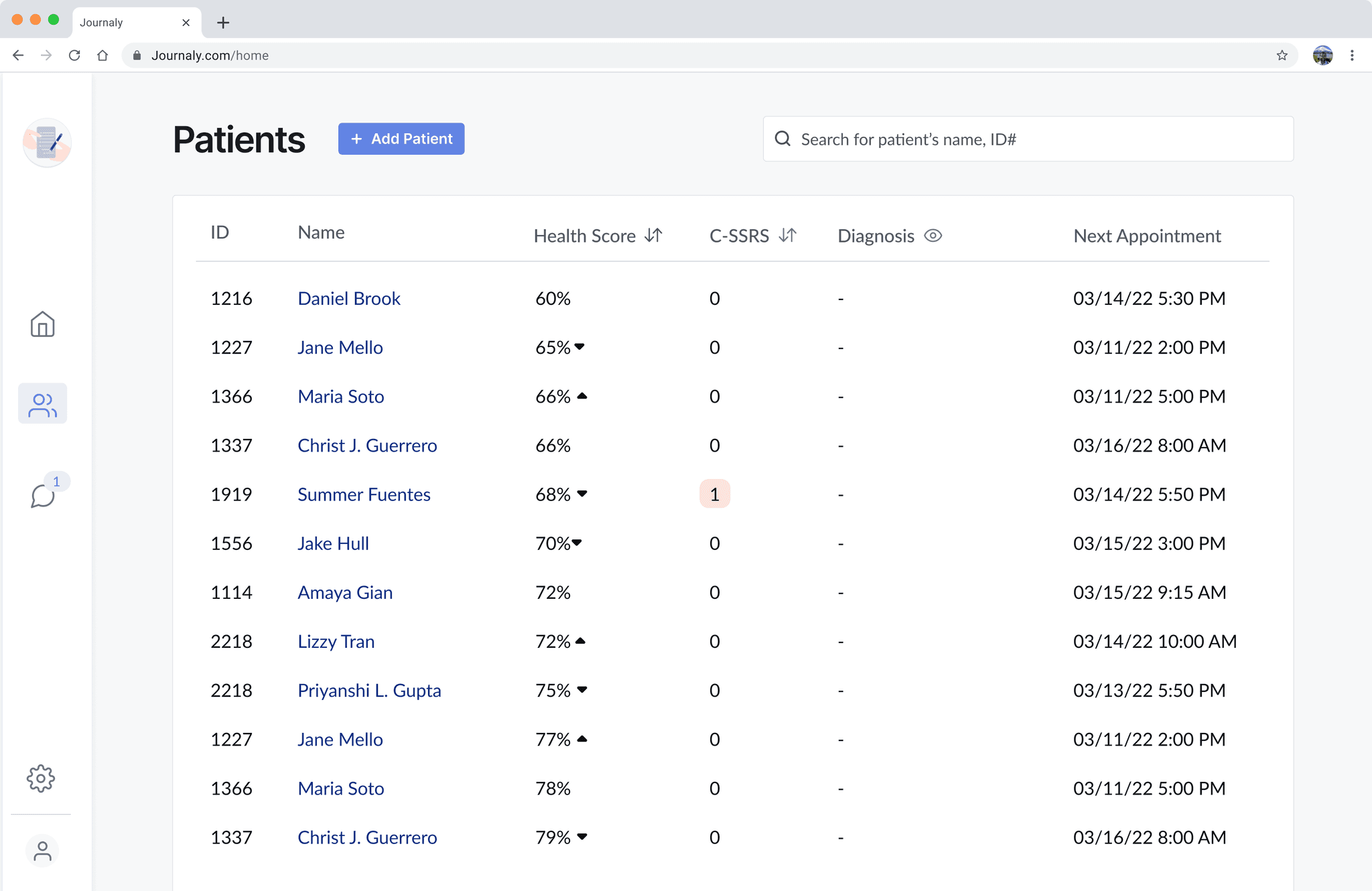Image resolution: width=1372 pixels, height=891 pixels.
Task: Open a new browser tab
Action: pyautogui.click(x=223, y=23)
